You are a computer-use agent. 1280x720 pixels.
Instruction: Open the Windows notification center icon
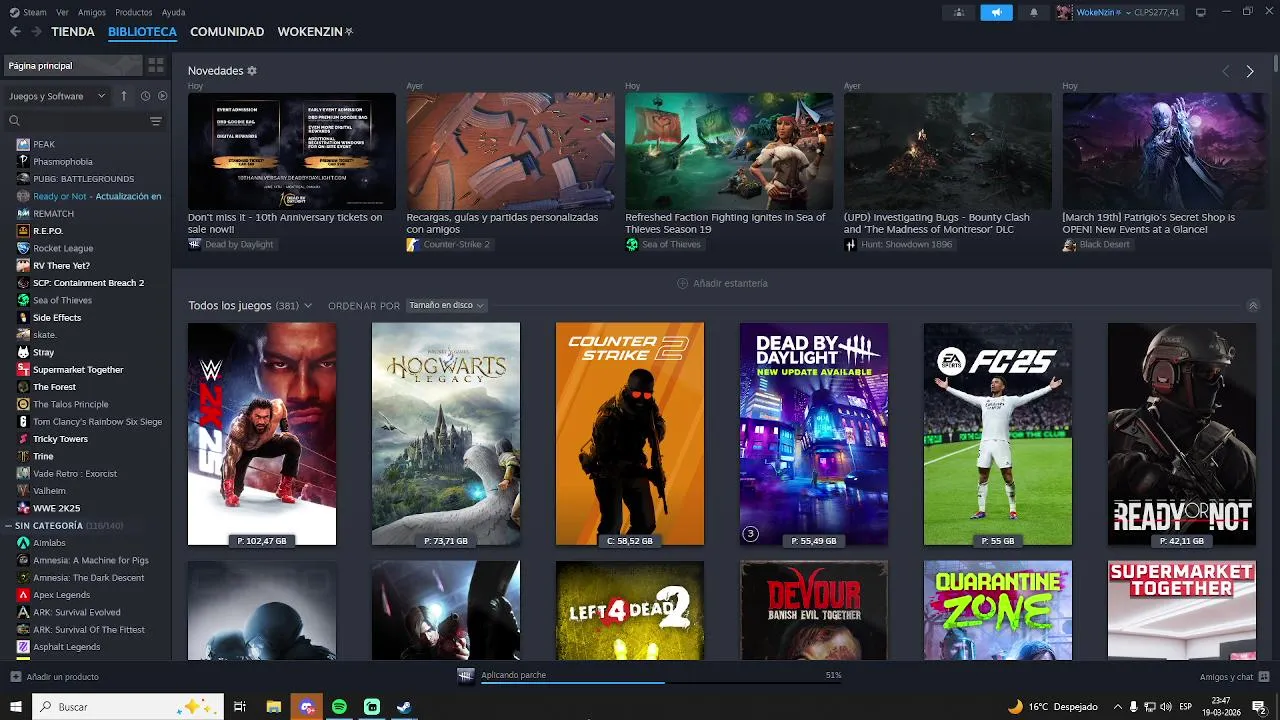click(1259, 707)
